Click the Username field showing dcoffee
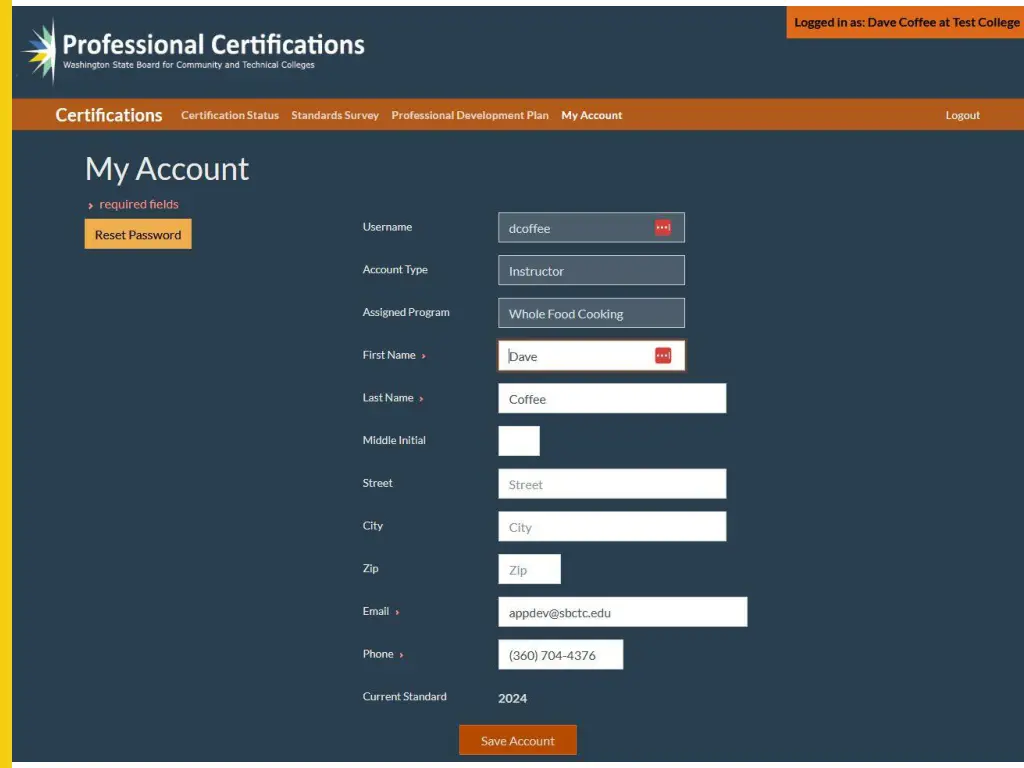Screen dimensions: 1024x768 click(x=591, y=227)
